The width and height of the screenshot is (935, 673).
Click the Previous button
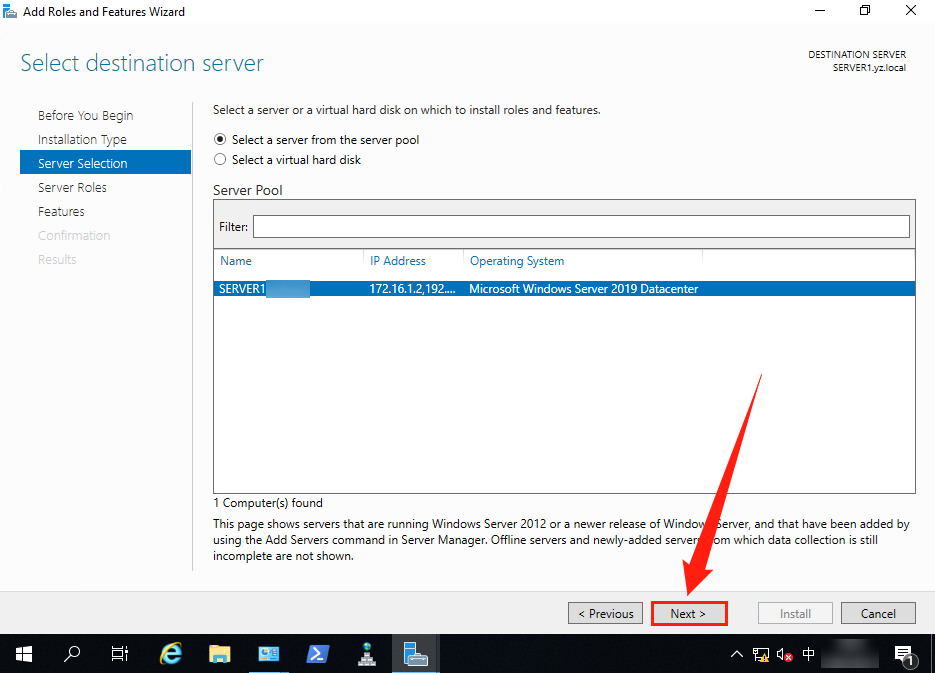(x=605, y=613)
